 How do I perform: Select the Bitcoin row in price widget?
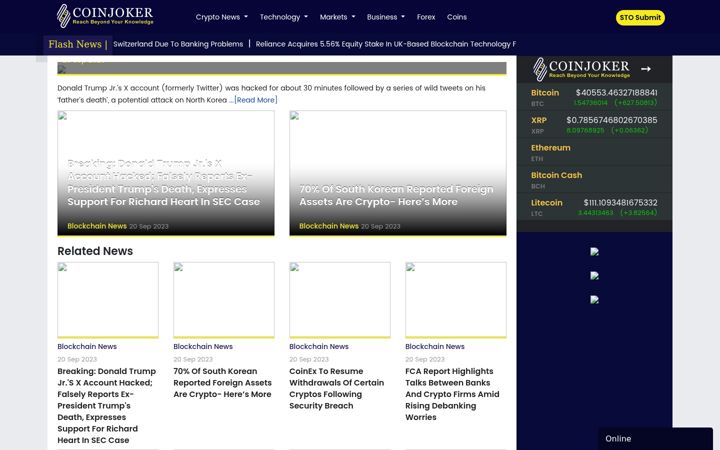coord(594,97)
